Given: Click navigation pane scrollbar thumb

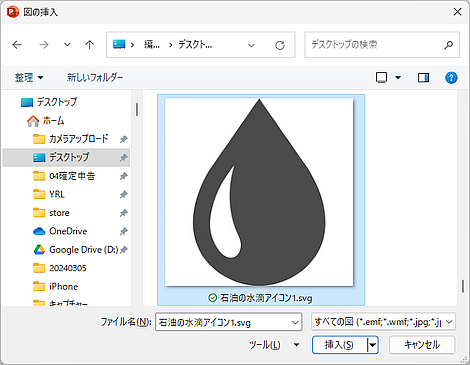Looking at the screenshot, I should click(137, 109).
